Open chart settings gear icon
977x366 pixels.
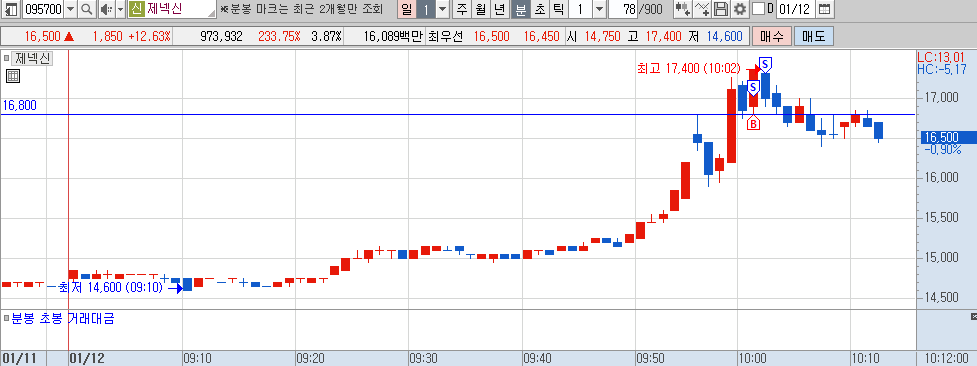740,9
